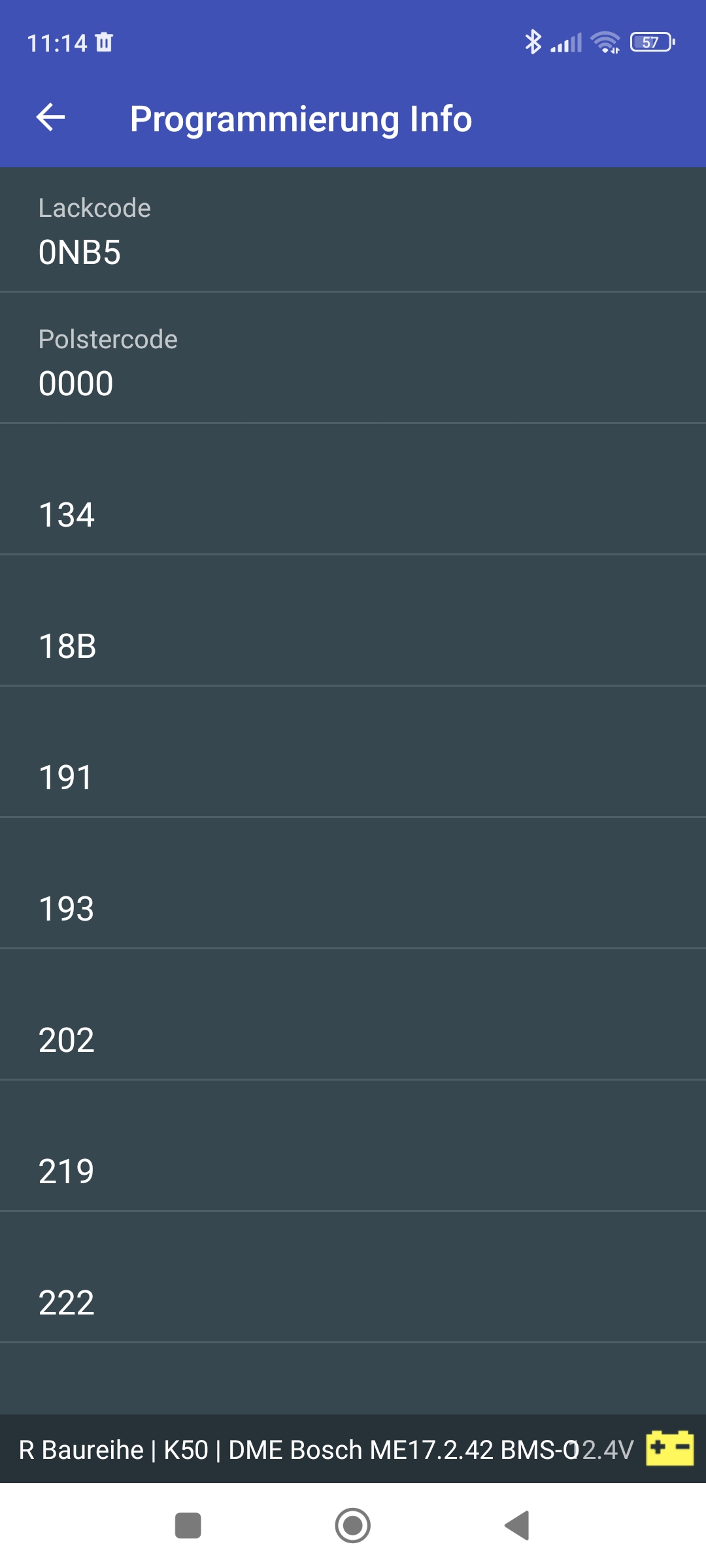This screenshot has height=1568, width=706.
Task: Tap the Wi-Fi status icon
Action: 605,42
